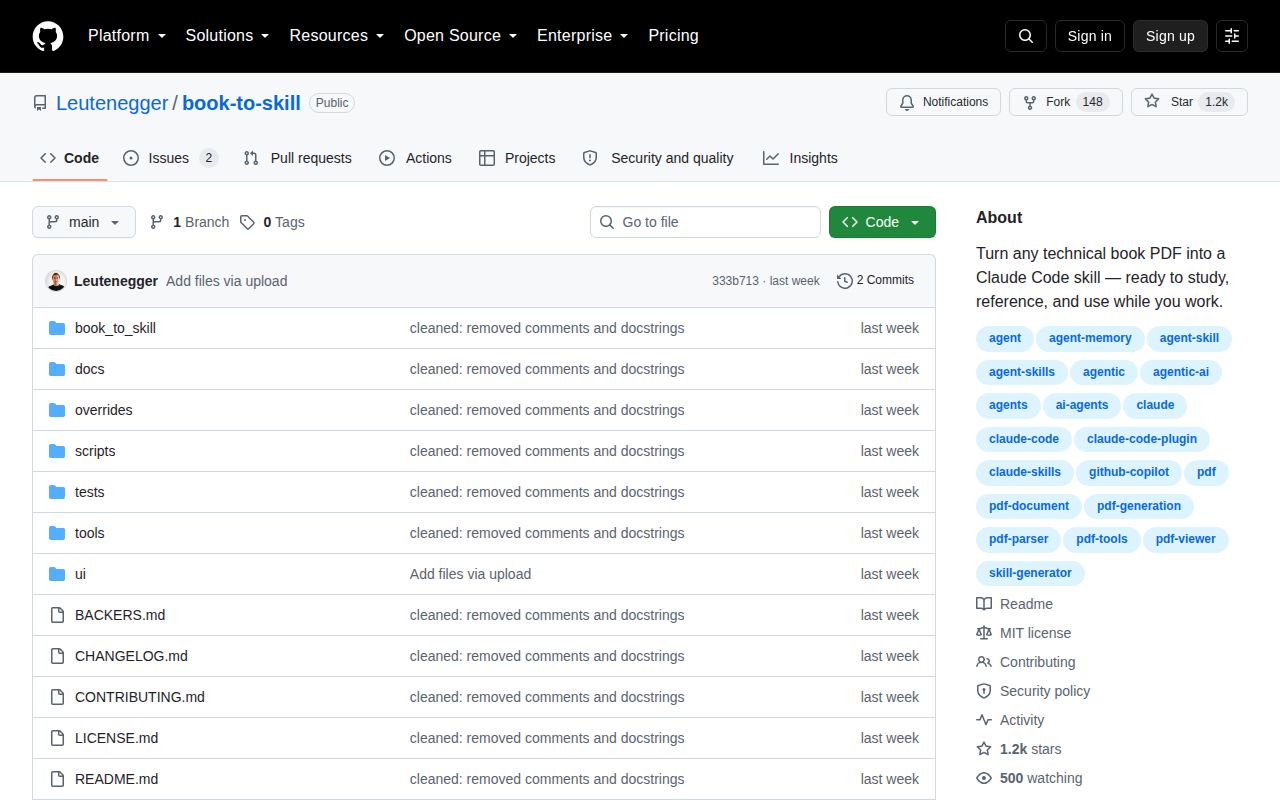Open commit hash 333b713
Viewport: 1280px width, 800px height.
(x=735, y=281)
